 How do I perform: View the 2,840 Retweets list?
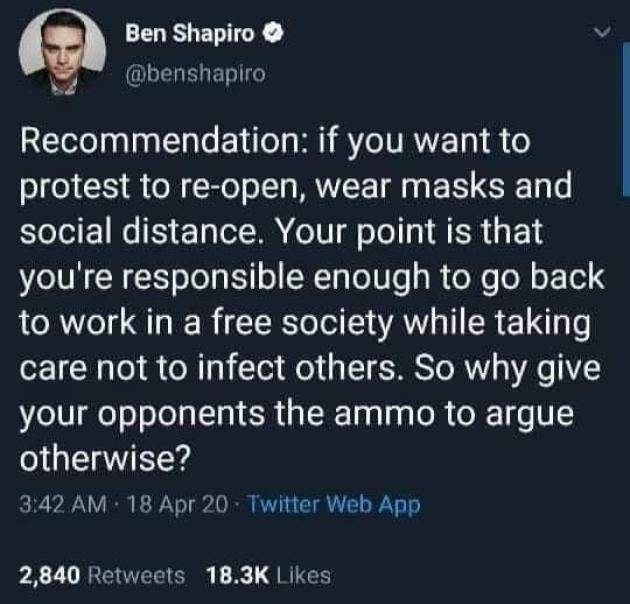click(x=102, y=575)
